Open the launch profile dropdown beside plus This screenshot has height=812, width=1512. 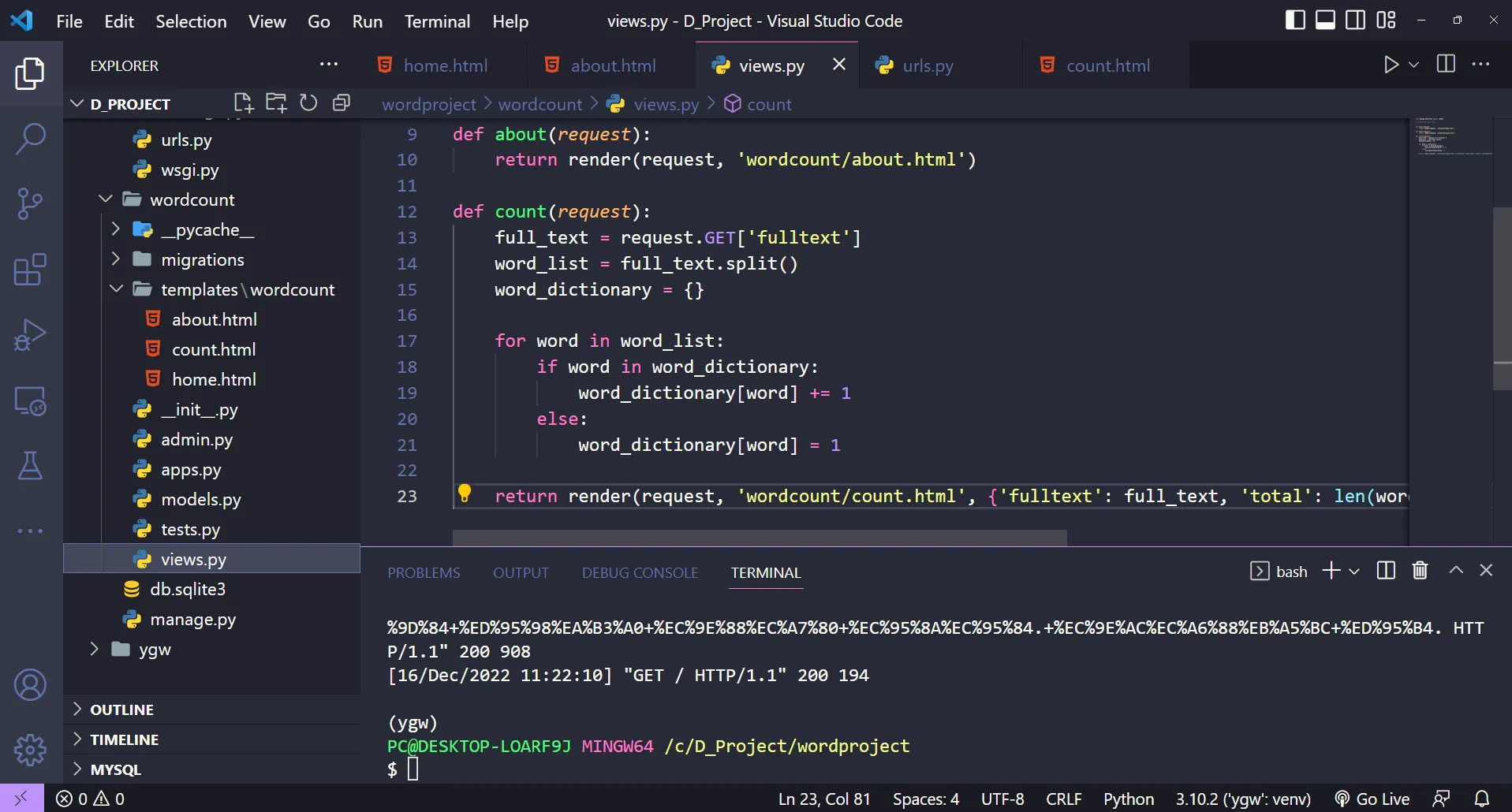tap(1354, 572)
